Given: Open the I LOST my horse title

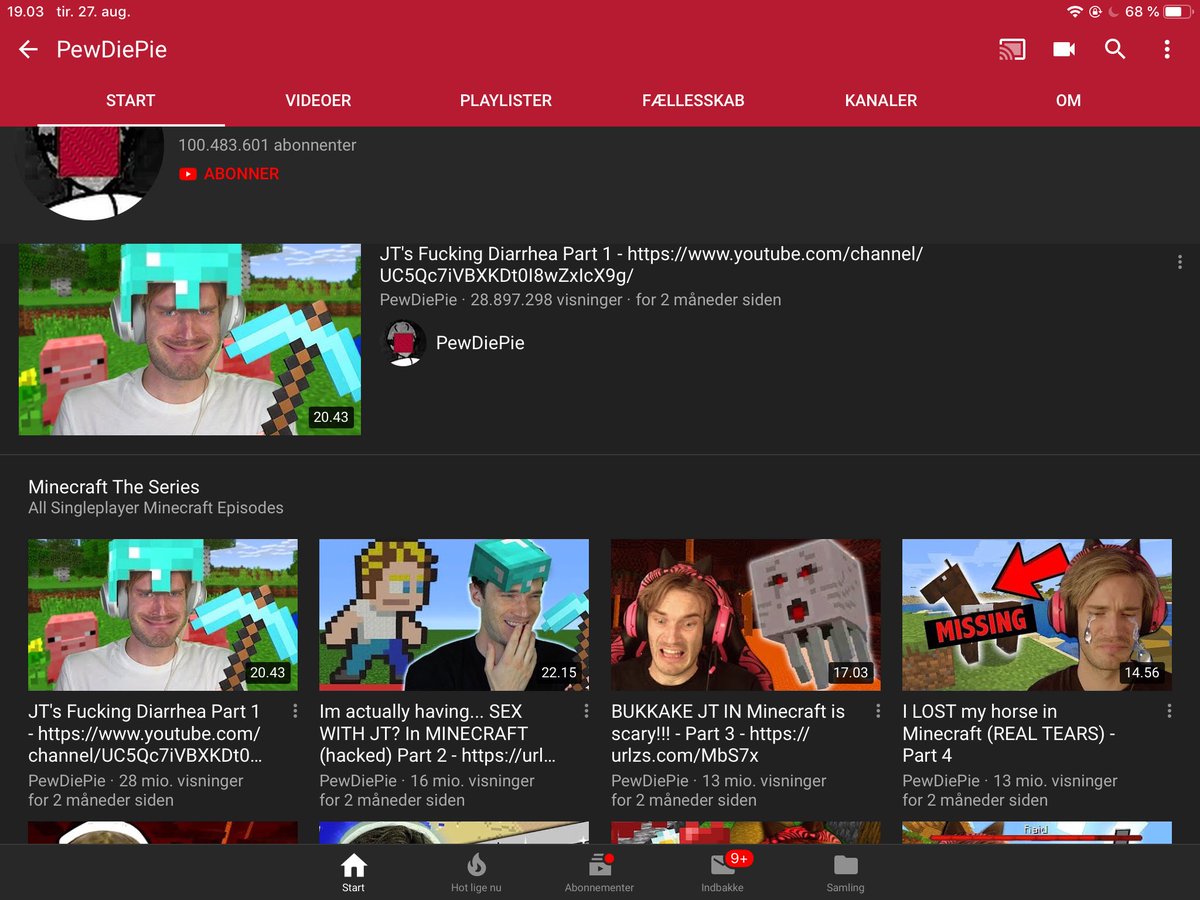Looking at the screenshot, I should coord(1009,733).
